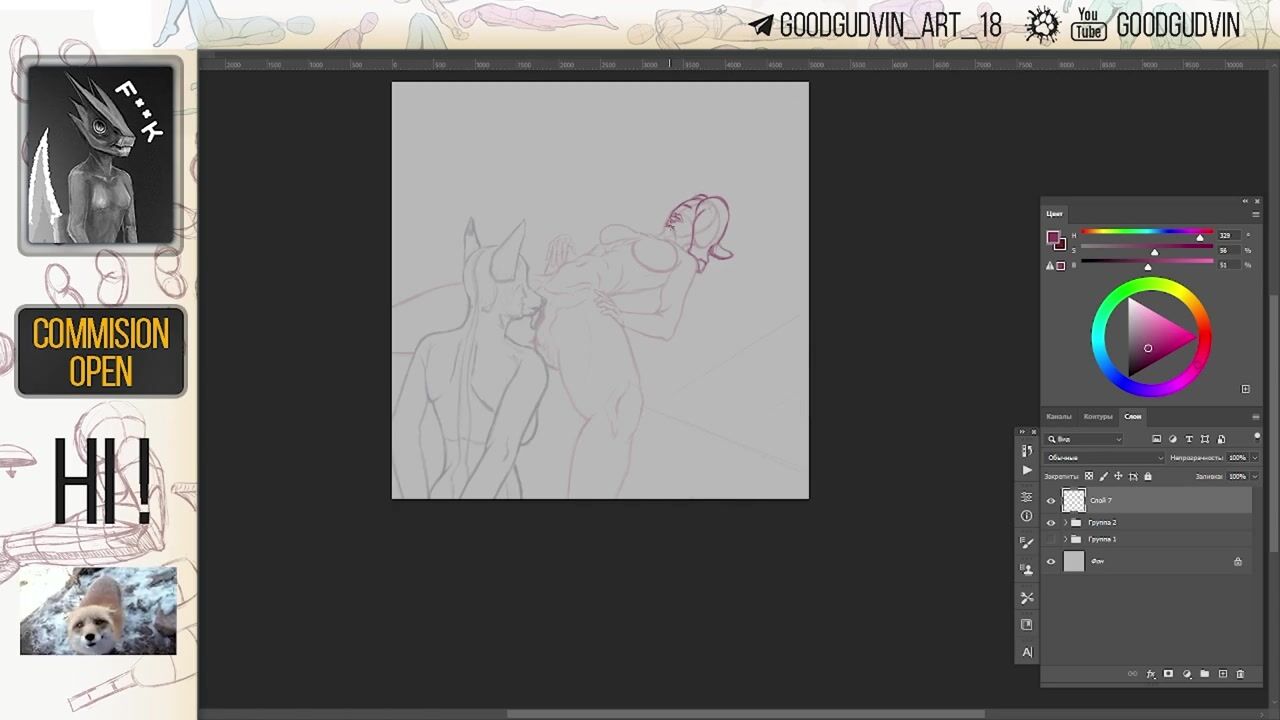Open the fx layer styles icon
The image size is (1280, 720).
click(x=1150, y=674)
